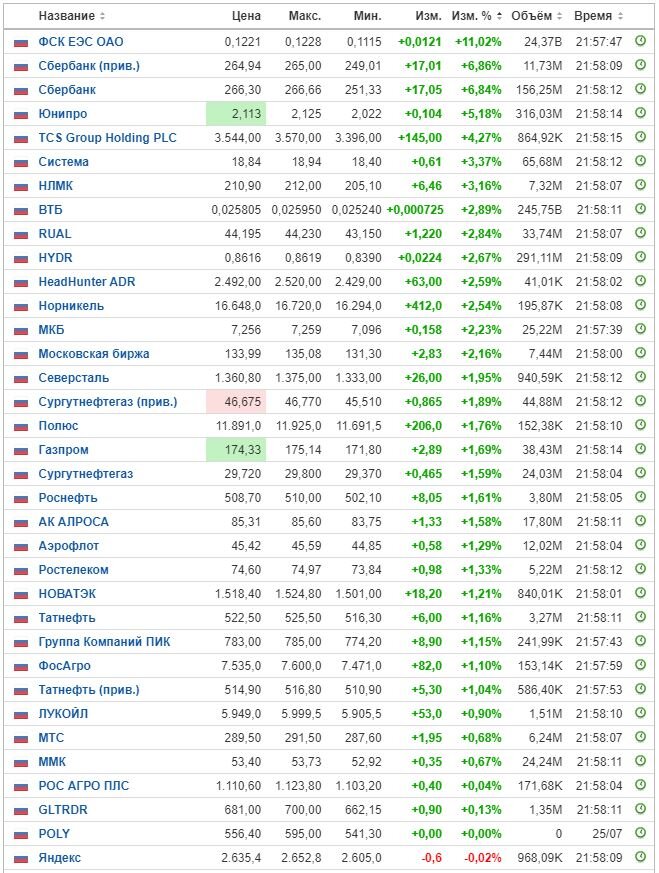Open the МКБ stock link
Viewport: 659px width, 873px height.
51,330
